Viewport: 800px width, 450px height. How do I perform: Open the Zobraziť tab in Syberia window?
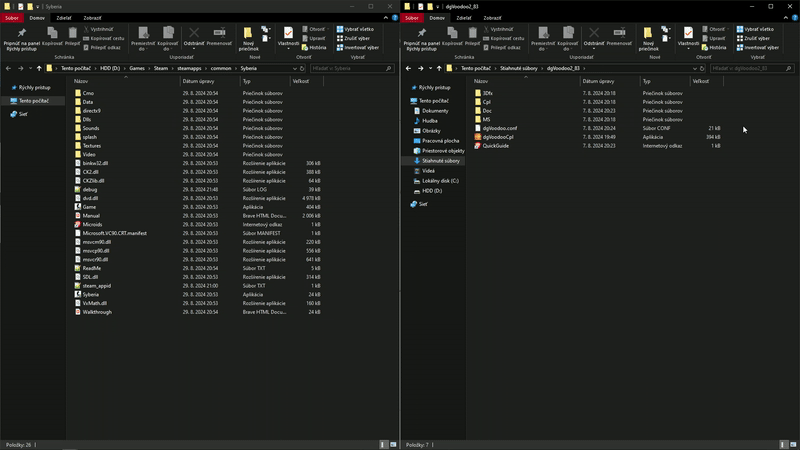click(x=92, y=18)
